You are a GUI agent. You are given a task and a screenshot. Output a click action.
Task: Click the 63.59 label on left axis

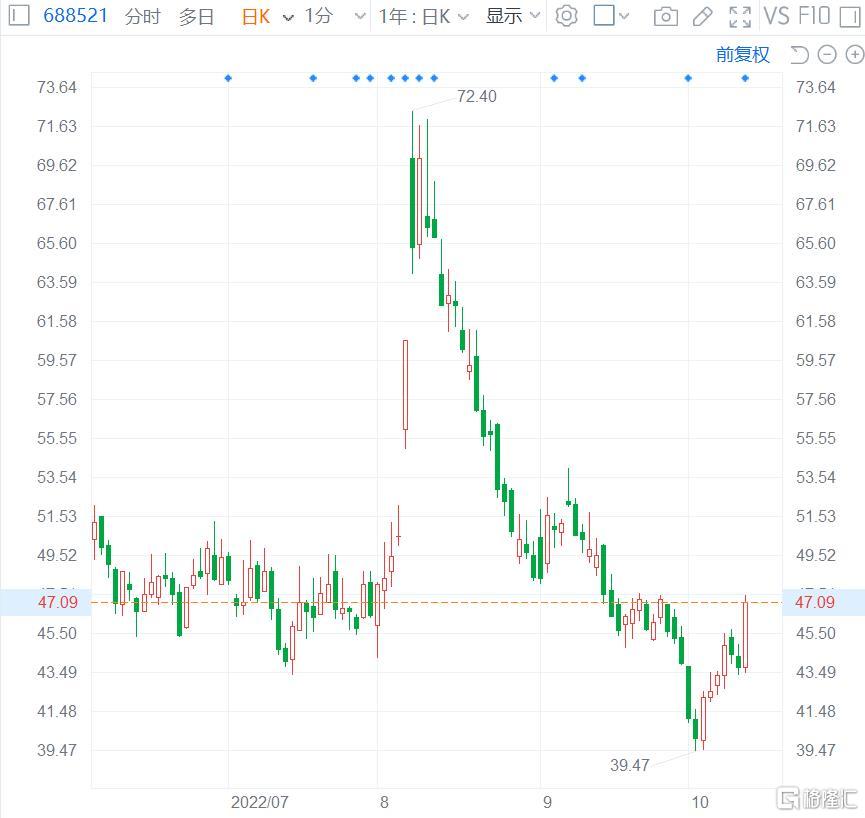(57, 282)
